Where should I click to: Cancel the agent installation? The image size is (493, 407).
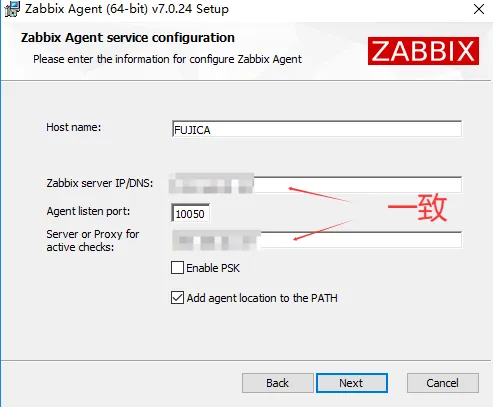(443, 383)
